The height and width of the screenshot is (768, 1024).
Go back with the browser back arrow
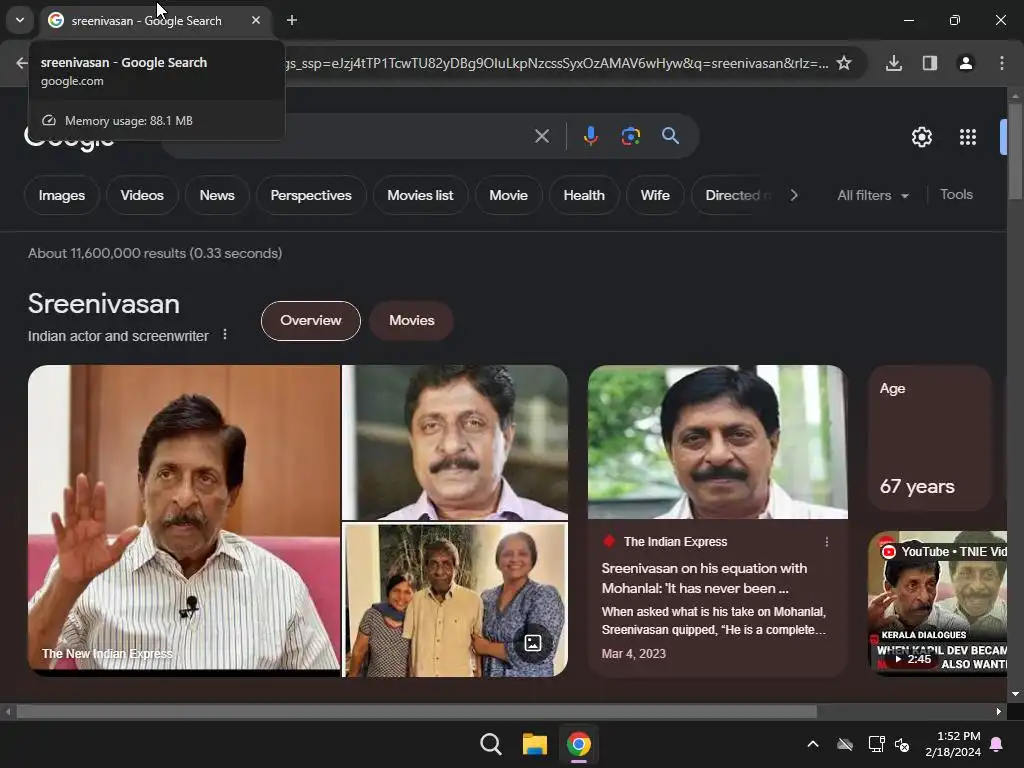(22, 63)
